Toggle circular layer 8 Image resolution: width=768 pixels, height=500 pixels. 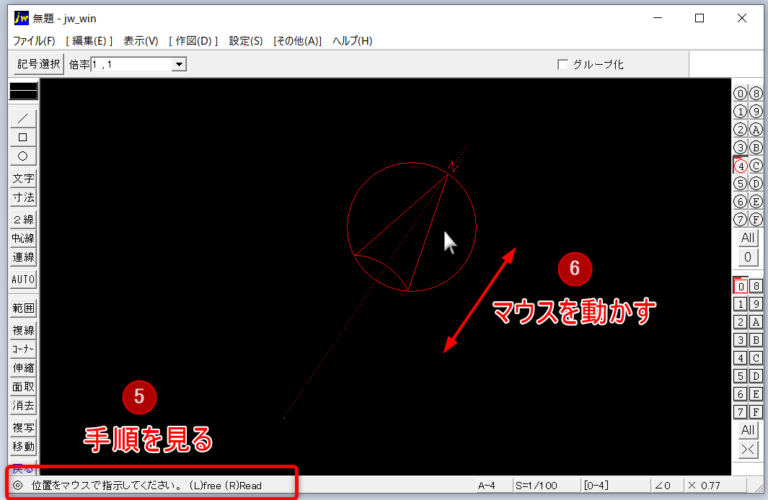pyautogui.click(x=756, y=94)
